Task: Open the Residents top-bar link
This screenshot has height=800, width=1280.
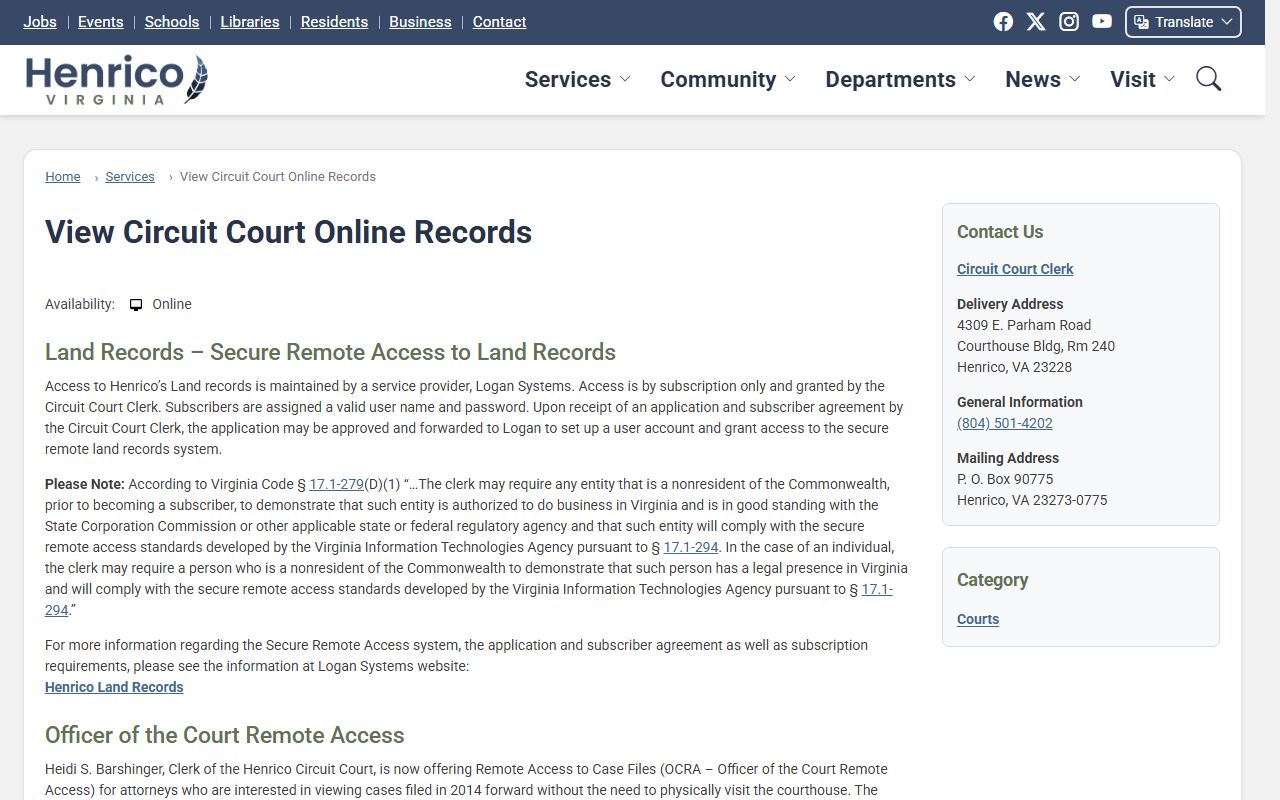Action: [x=334, y=22]
